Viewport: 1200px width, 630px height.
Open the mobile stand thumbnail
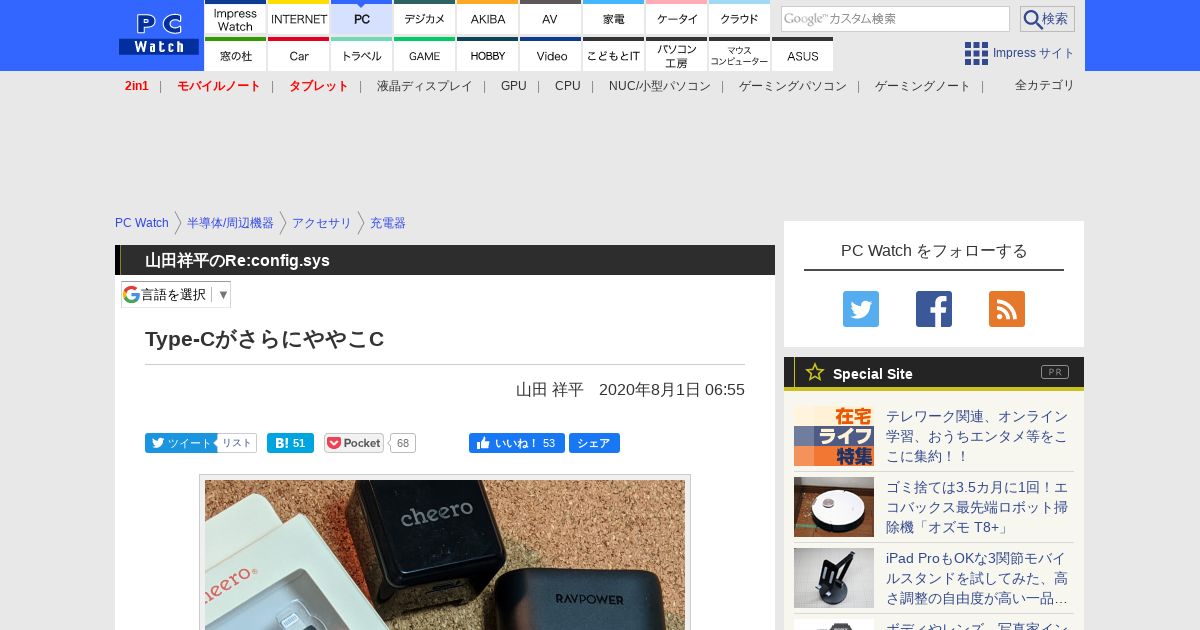[834, 578]
